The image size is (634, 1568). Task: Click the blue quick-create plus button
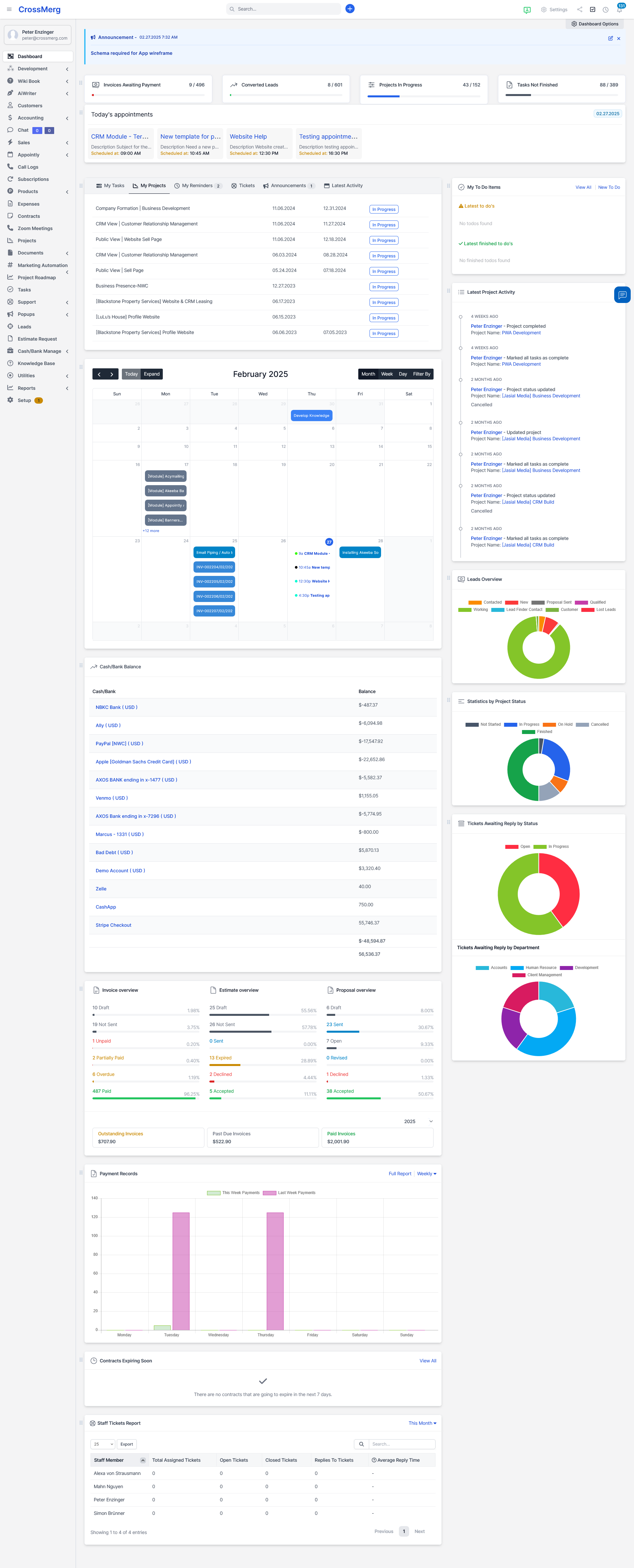click(x=350, y=9)
